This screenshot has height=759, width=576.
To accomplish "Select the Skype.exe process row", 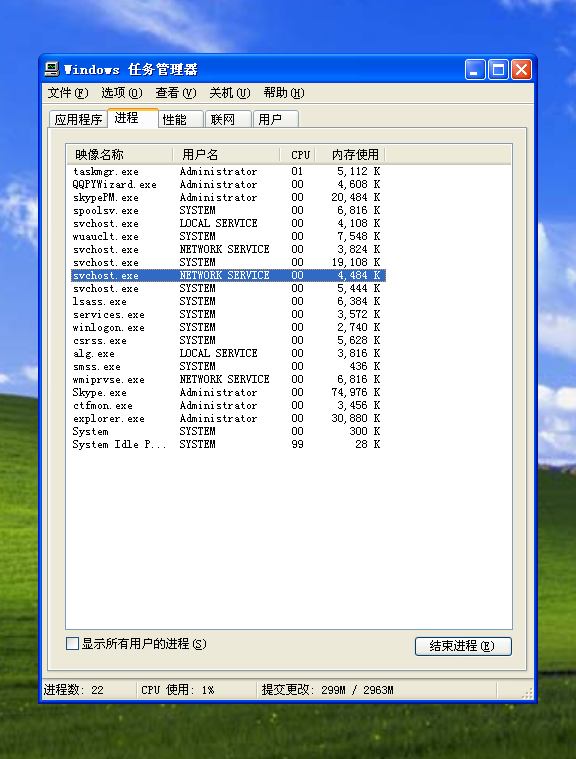I will (228, 392).
